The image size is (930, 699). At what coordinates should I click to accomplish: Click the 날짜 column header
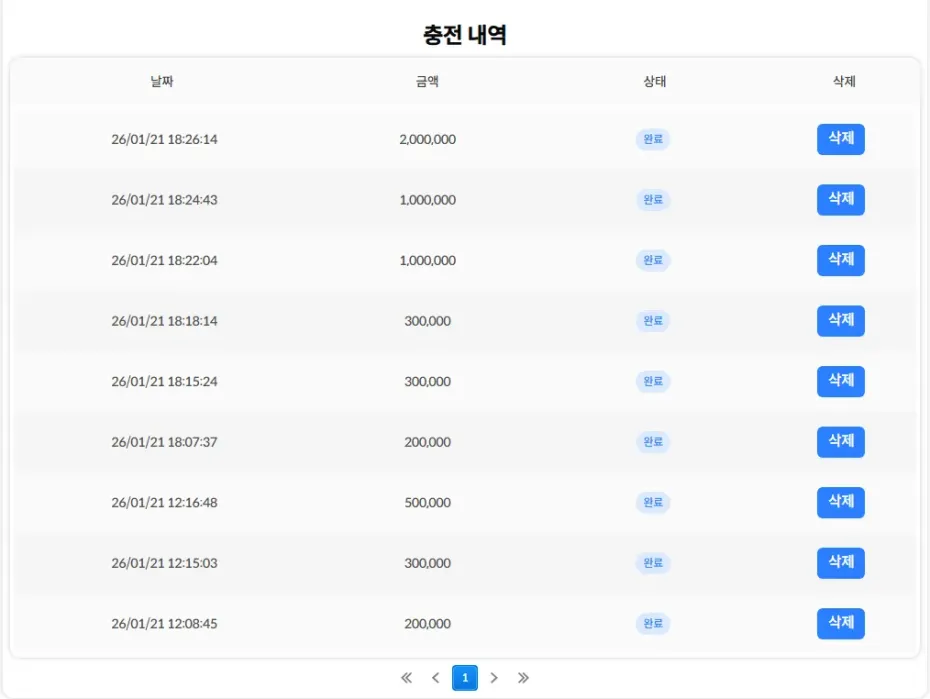(162, 82)
